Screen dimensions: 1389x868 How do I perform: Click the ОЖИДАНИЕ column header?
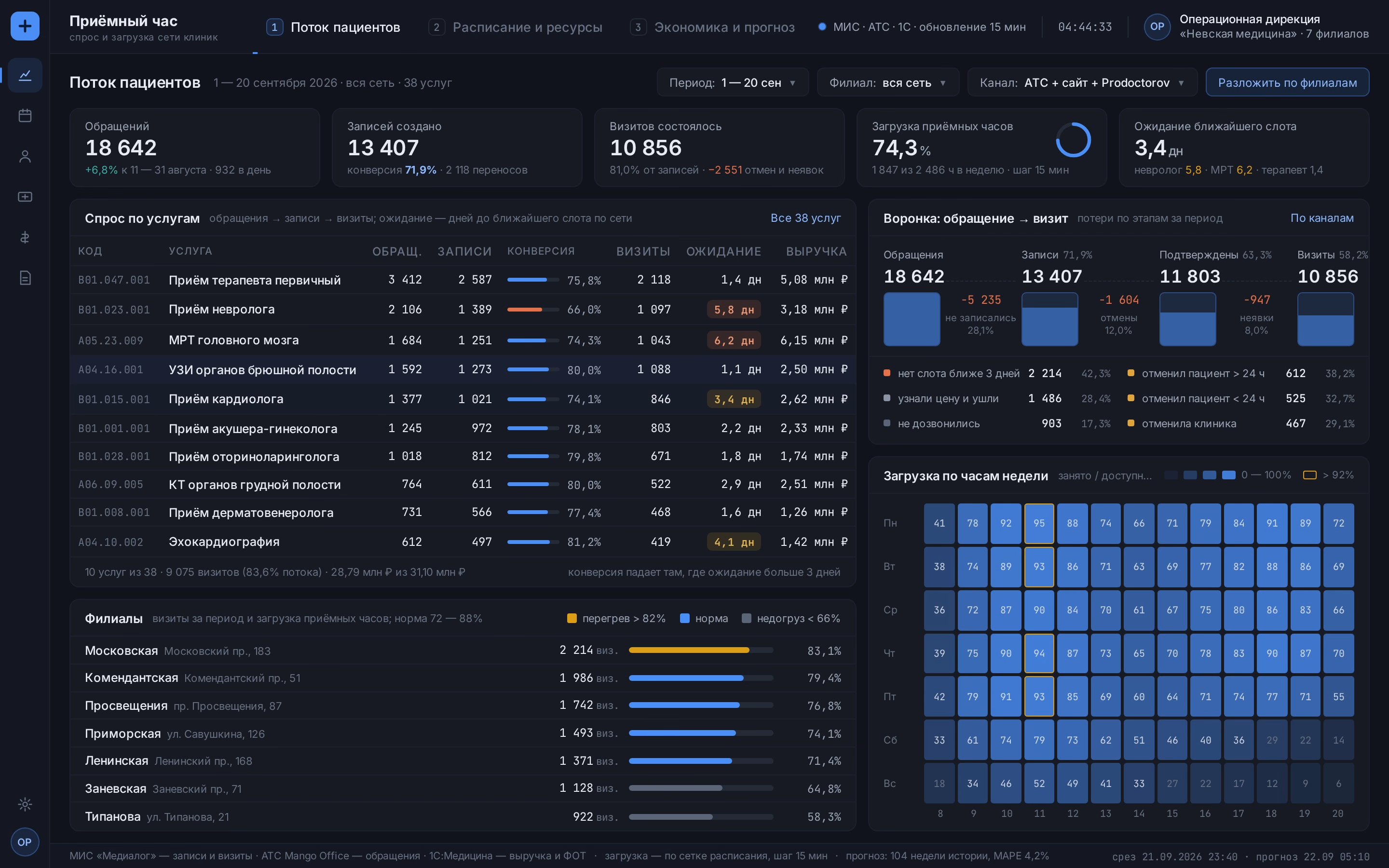724,251
